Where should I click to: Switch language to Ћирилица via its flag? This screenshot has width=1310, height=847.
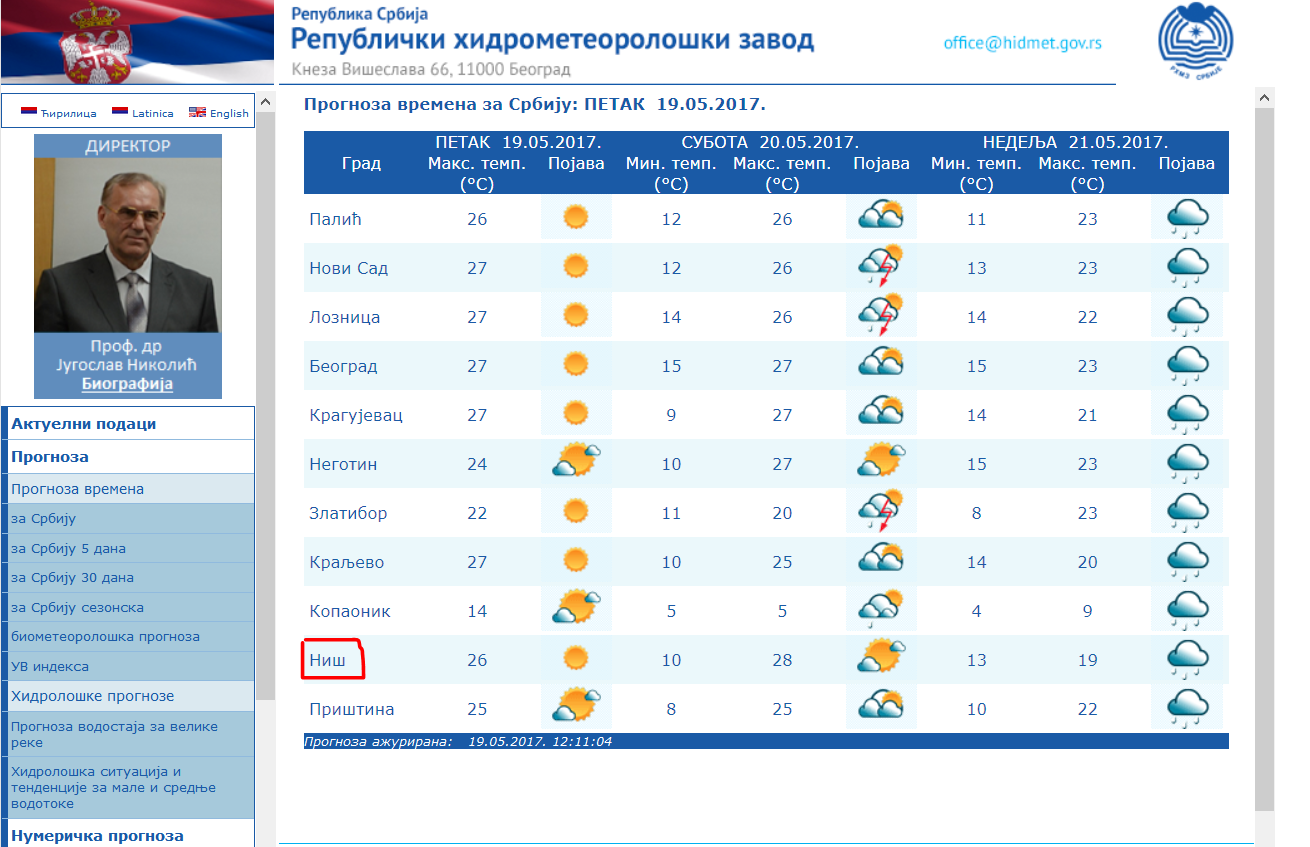29,112
